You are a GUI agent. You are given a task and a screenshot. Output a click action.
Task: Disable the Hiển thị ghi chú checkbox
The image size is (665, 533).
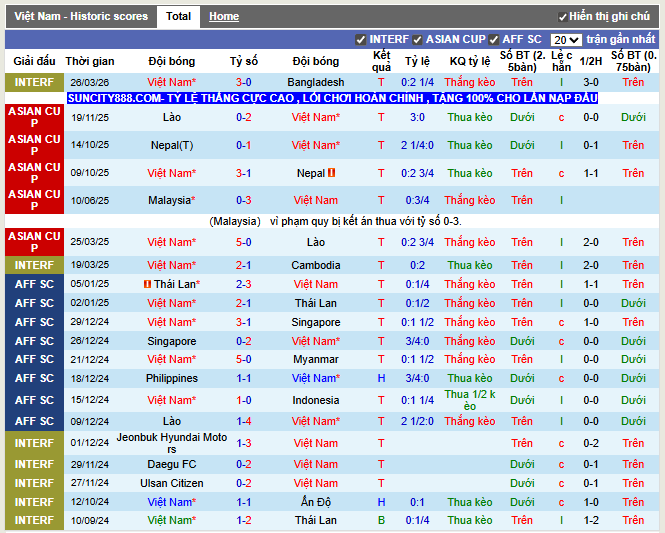563,17
